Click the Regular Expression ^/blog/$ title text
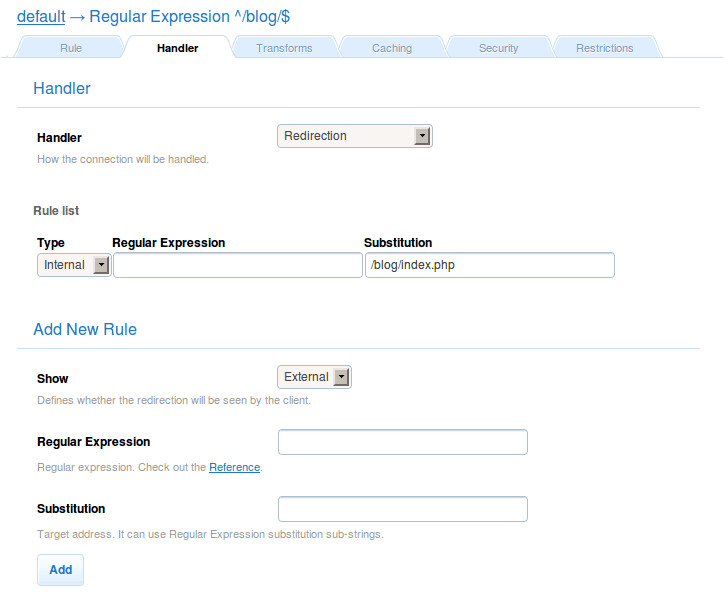724x616 pixels. (x=190, y=17)
